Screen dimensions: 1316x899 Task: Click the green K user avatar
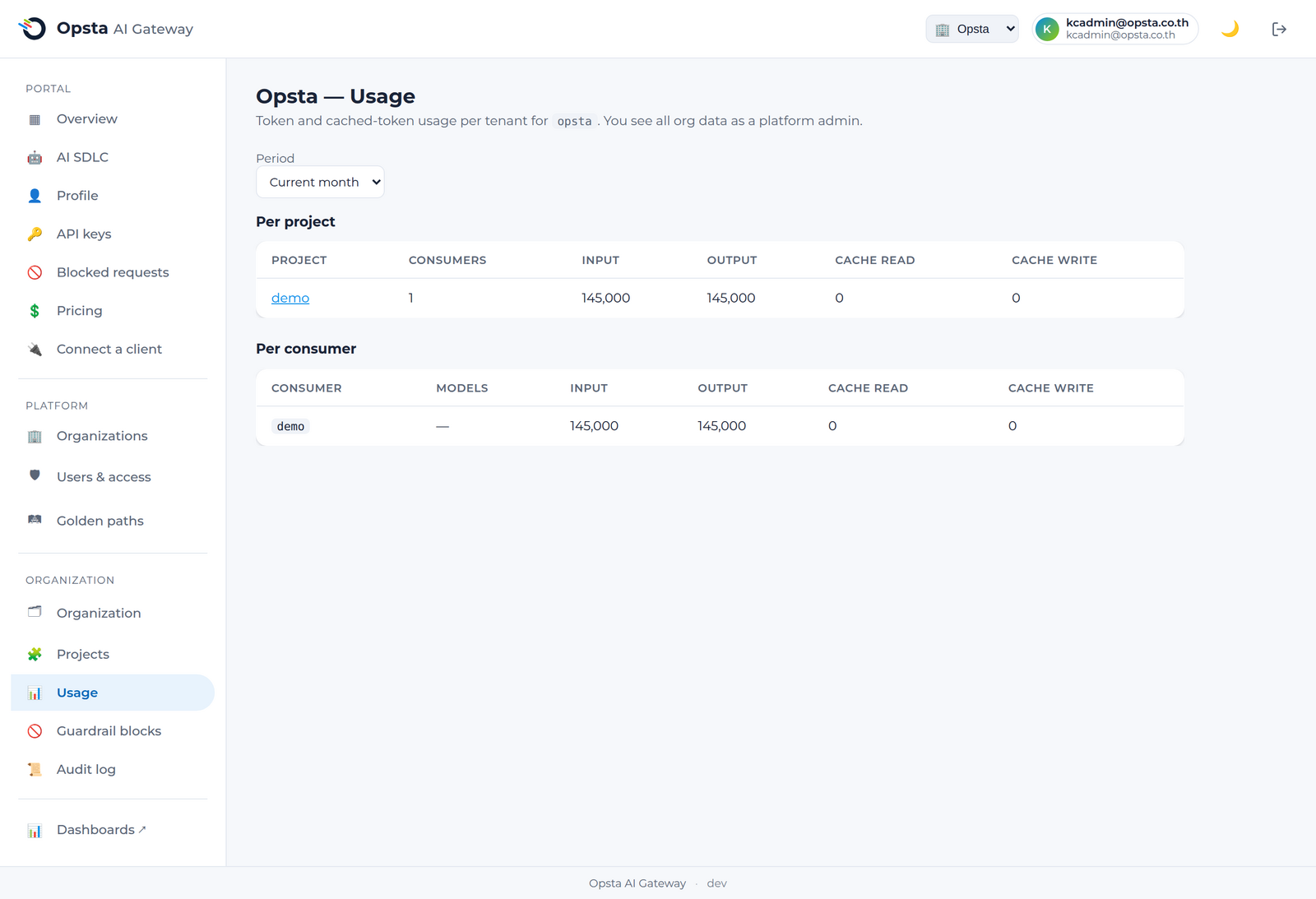click(1047, 30)
